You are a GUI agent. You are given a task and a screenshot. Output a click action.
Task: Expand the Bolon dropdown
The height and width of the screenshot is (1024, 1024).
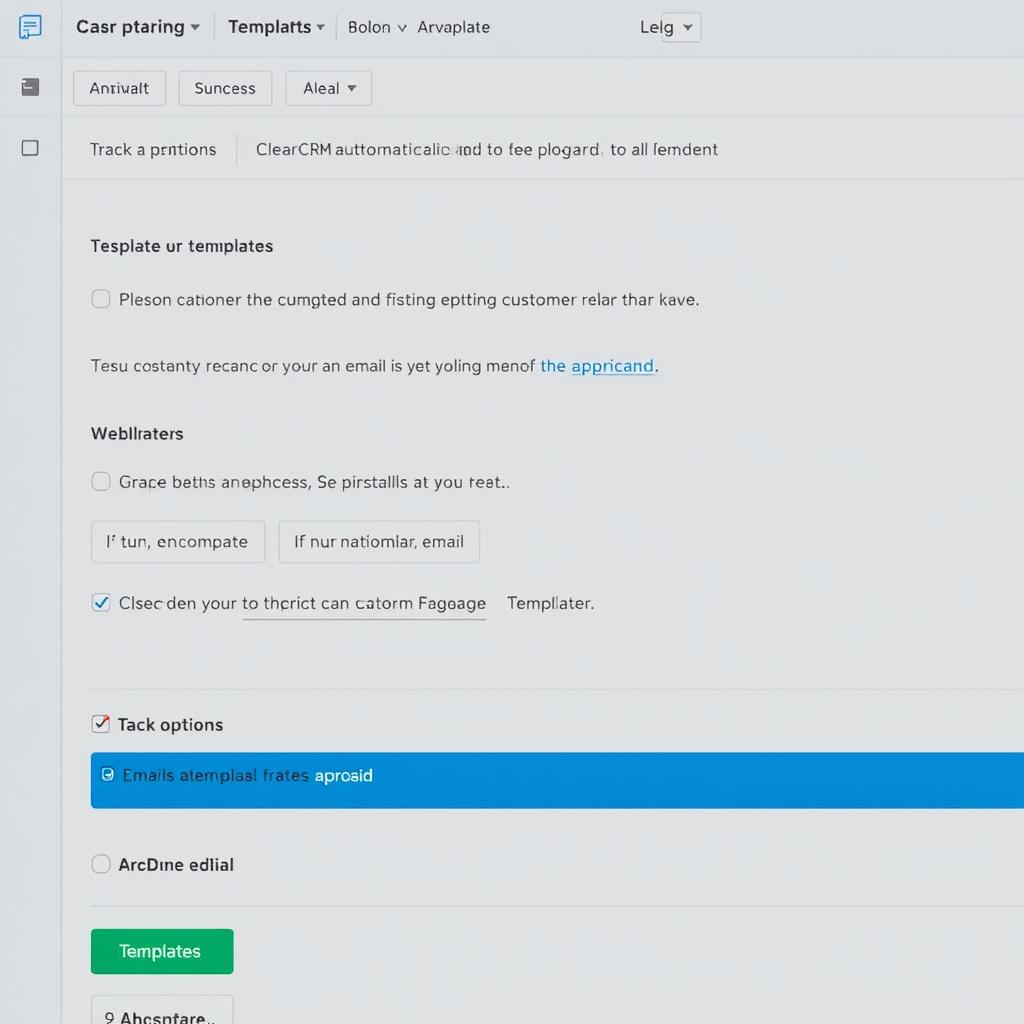(x=376, y=27)
